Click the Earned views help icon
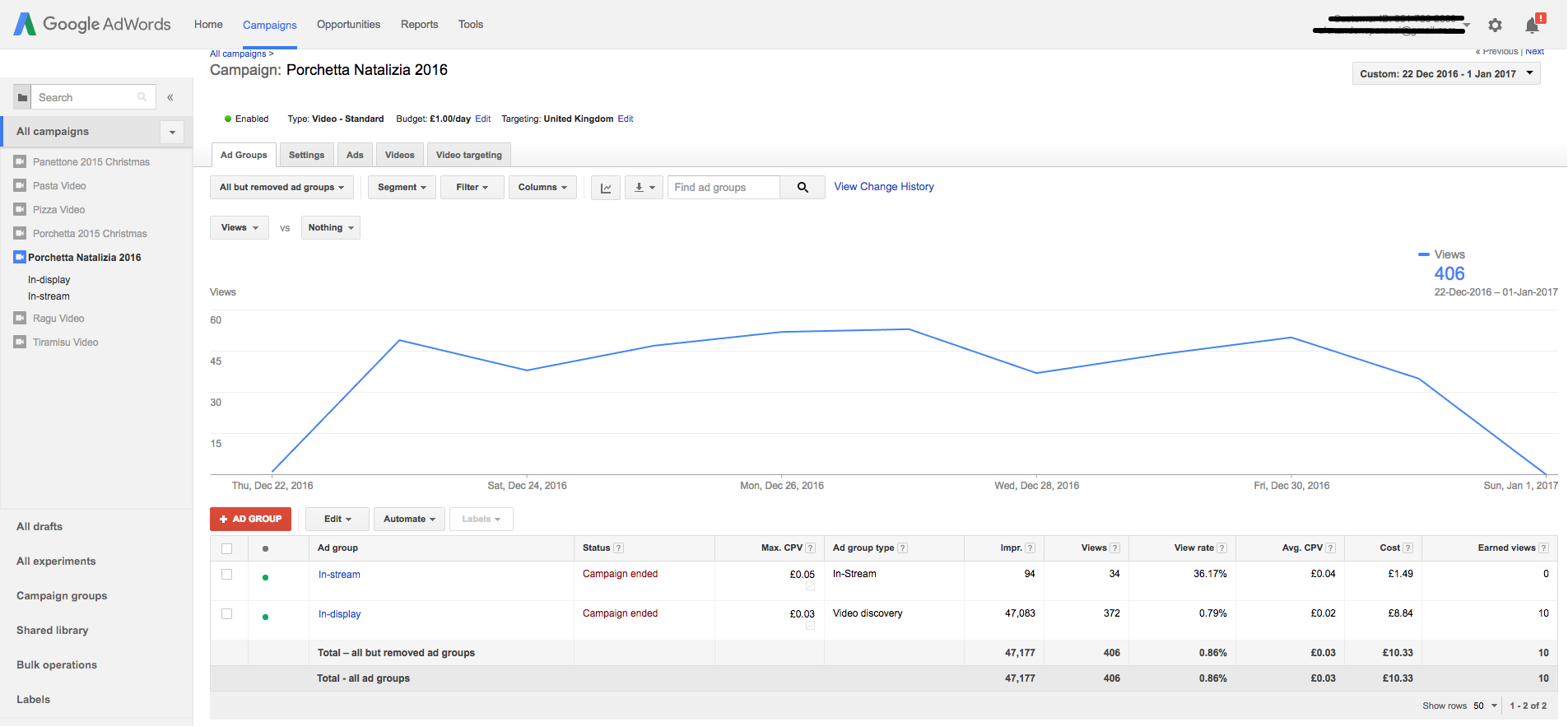This screenshot has height=727, width=1568. pos(1544,548)
